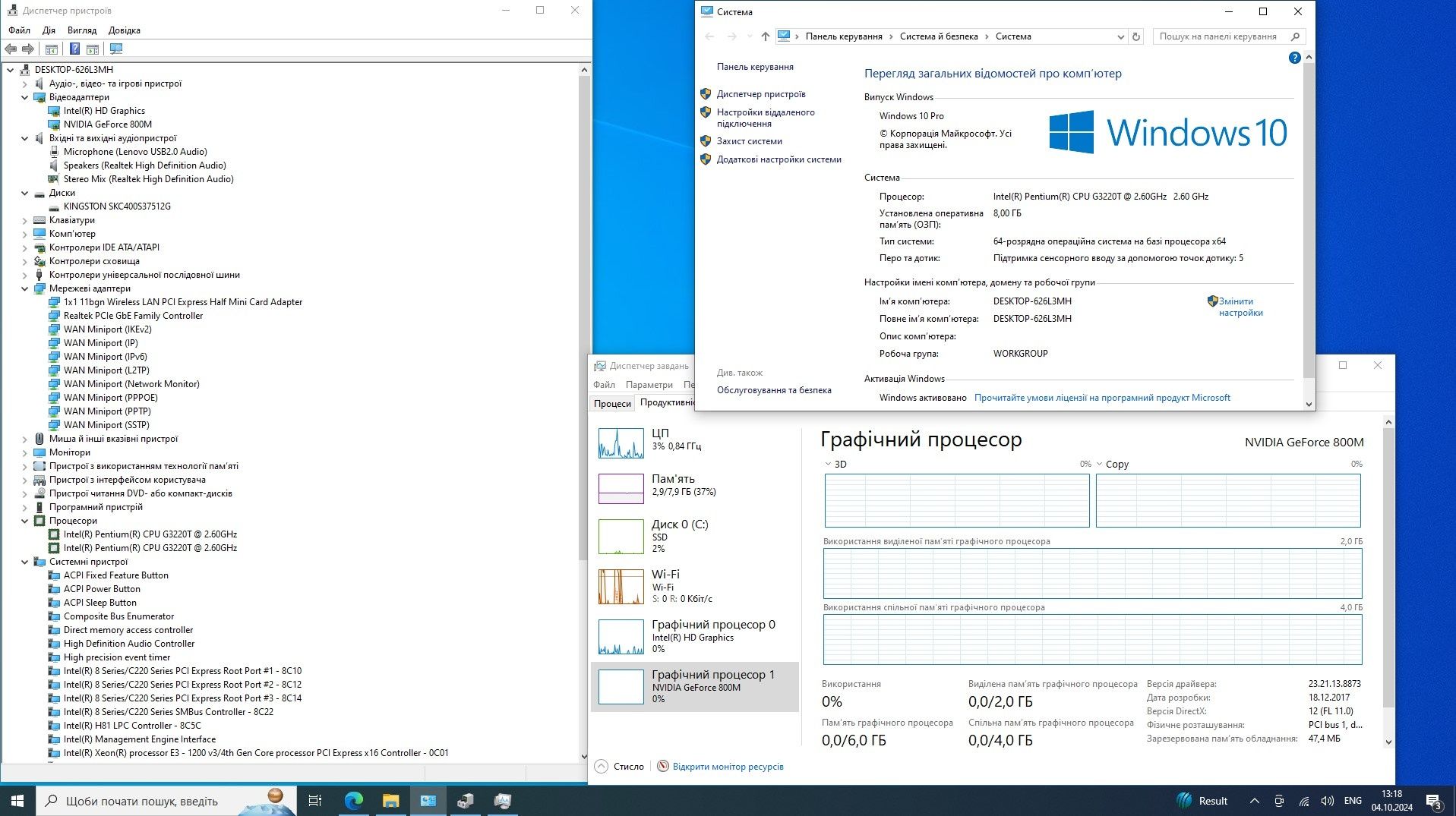The width and height of the screenshot is (1456, 816).
Task: Open Довідка menu in Device Manager
Action: [125, 30]
